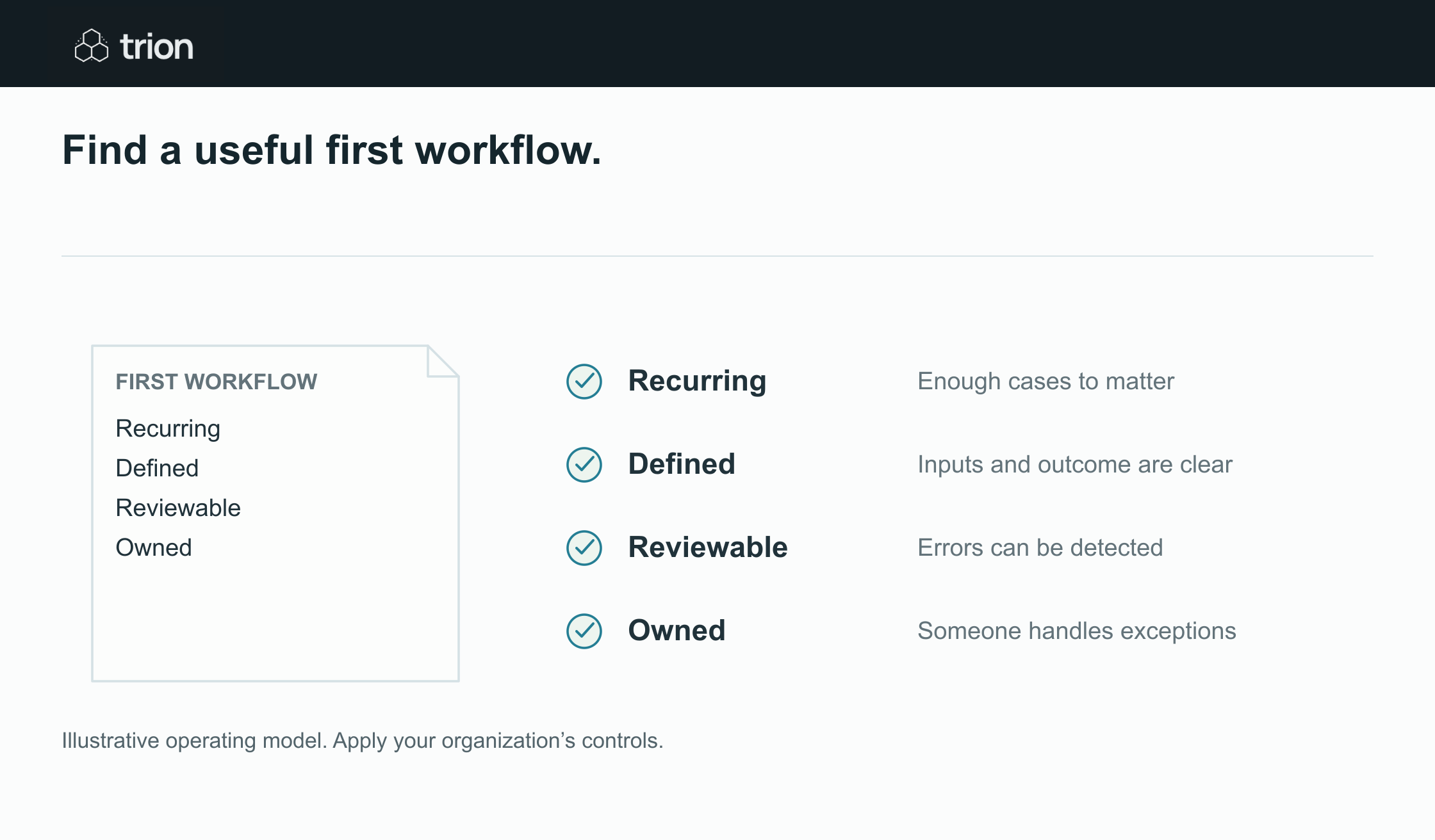Click 'Someone handles exceptions' description
Viewport: 1435px width, 840px height.
pyautogui.click(x=1077, y=631)
